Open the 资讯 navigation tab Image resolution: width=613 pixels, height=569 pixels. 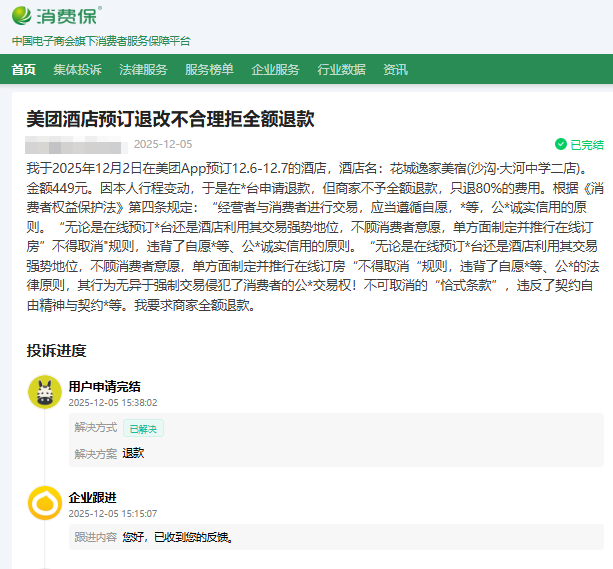pyautogui.click(x=395, y=69)
